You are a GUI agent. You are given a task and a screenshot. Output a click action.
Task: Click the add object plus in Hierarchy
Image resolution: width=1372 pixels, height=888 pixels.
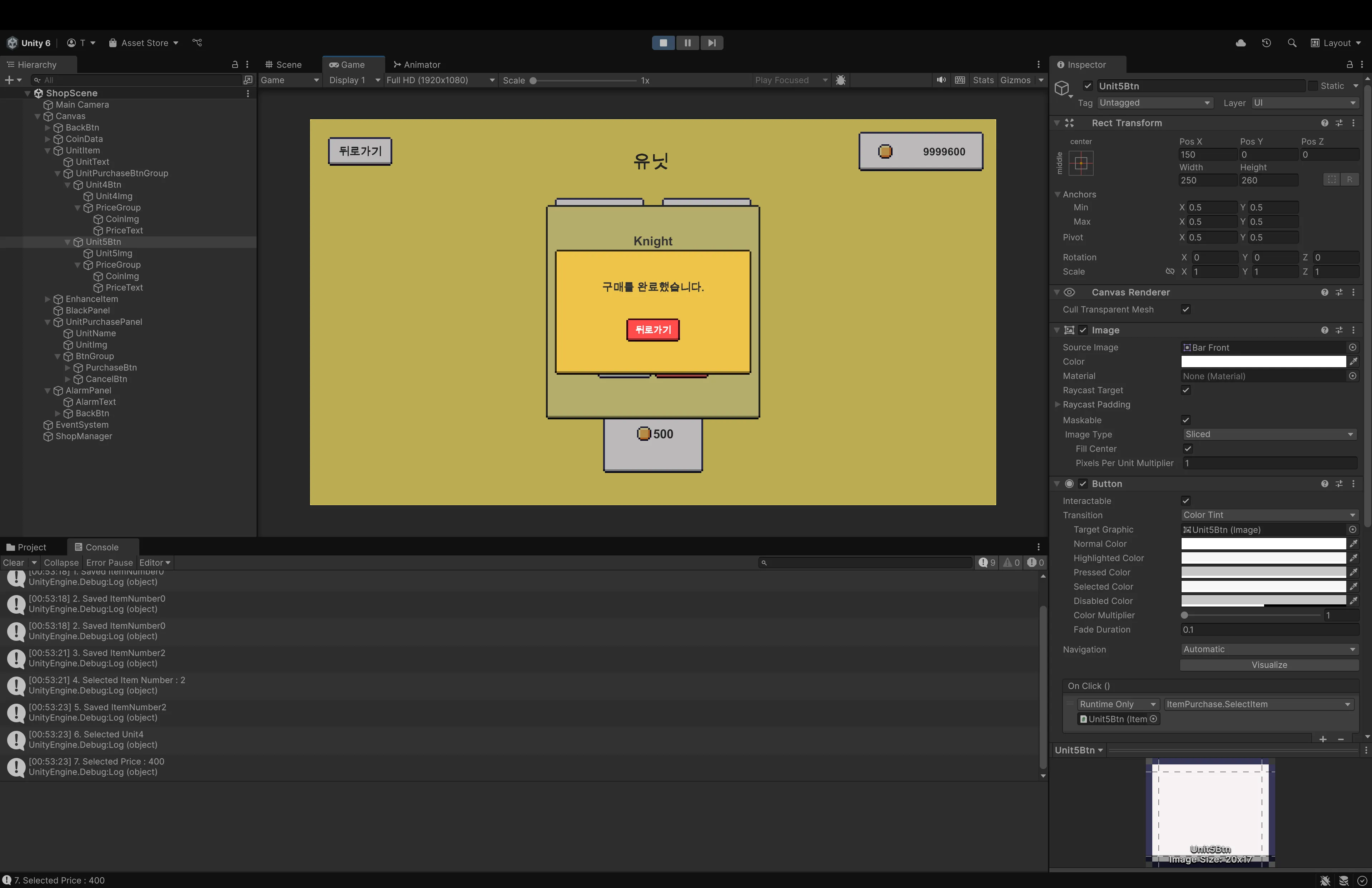(9, 80)
